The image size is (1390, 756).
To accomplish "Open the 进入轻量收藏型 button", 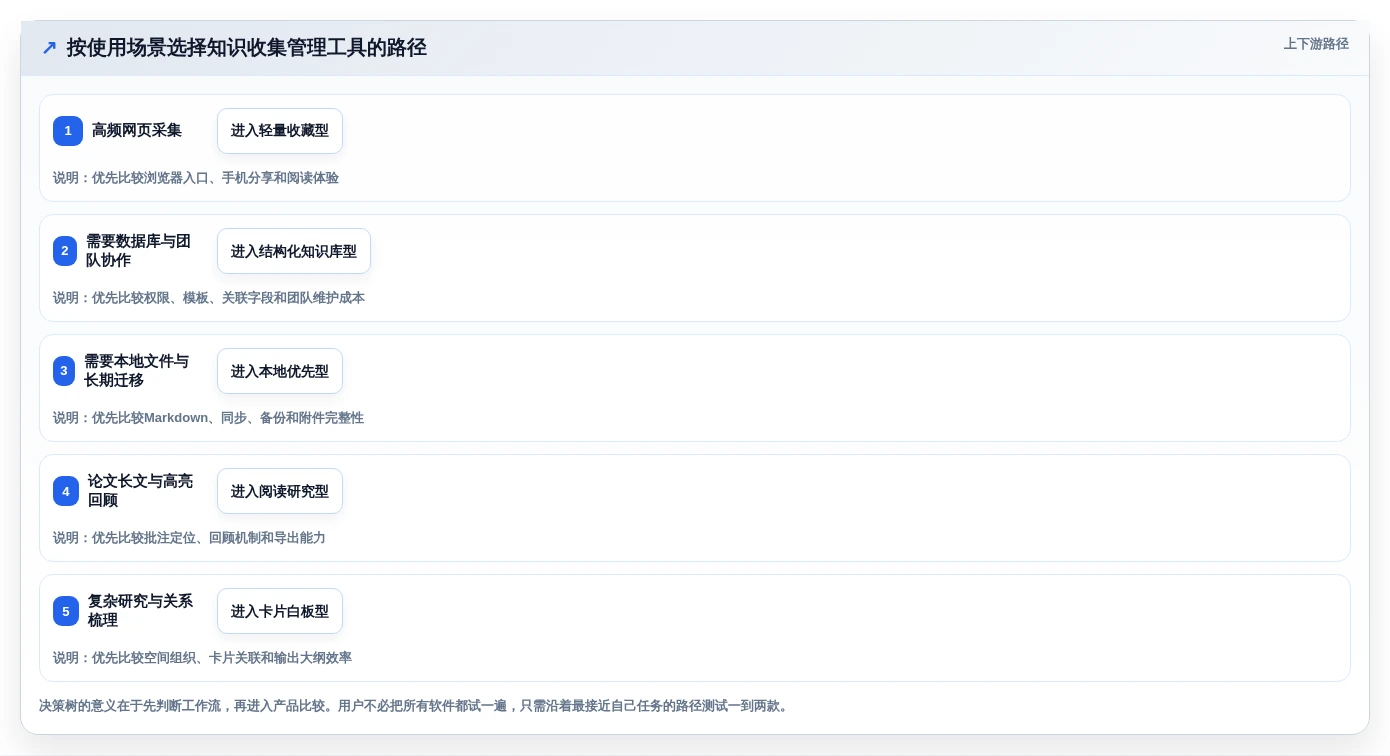I will 280,131.
